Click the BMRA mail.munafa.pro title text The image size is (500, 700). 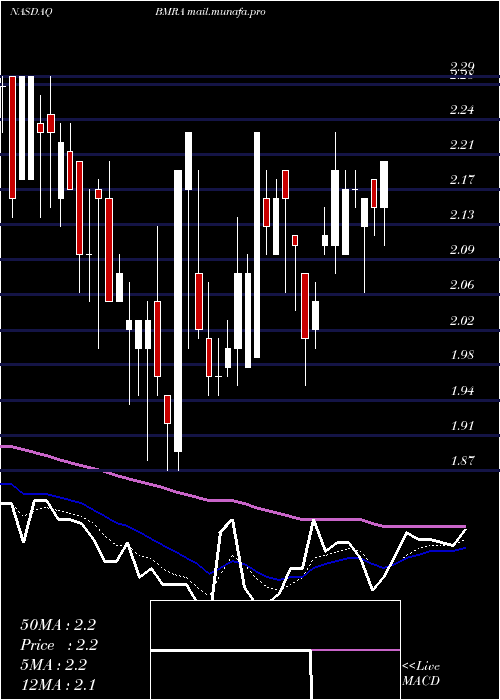point(210,12)
